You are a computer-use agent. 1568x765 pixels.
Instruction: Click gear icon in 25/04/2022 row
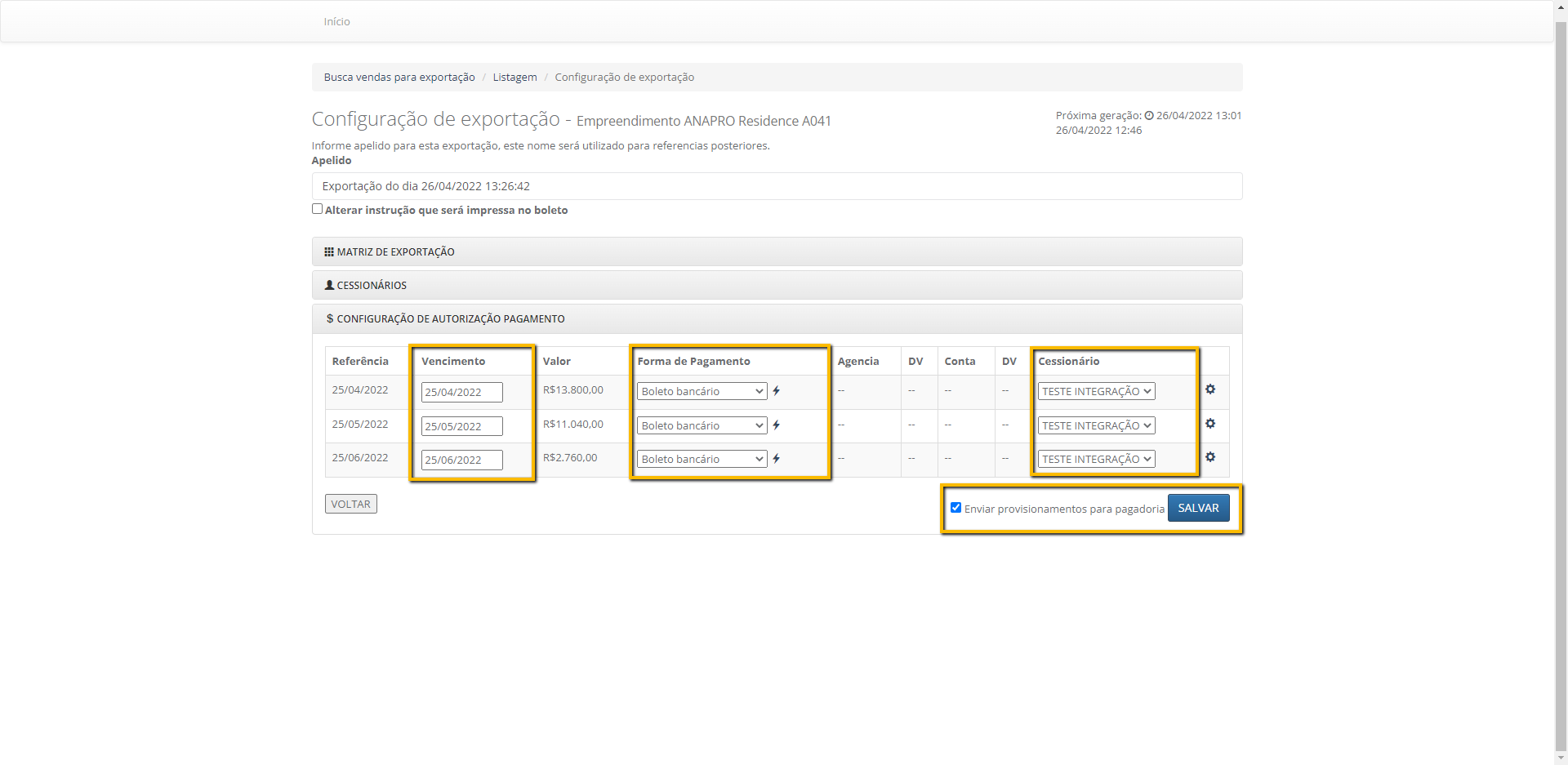(x=1210, y=389)
